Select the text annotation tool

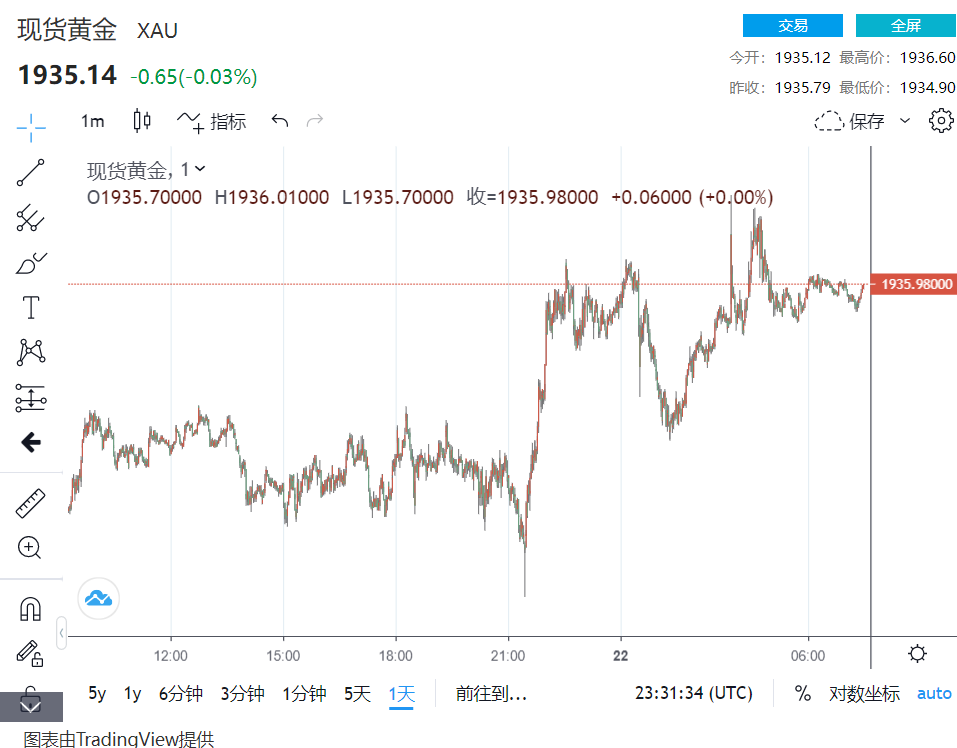pyautogui.click(x=31, y=307)
